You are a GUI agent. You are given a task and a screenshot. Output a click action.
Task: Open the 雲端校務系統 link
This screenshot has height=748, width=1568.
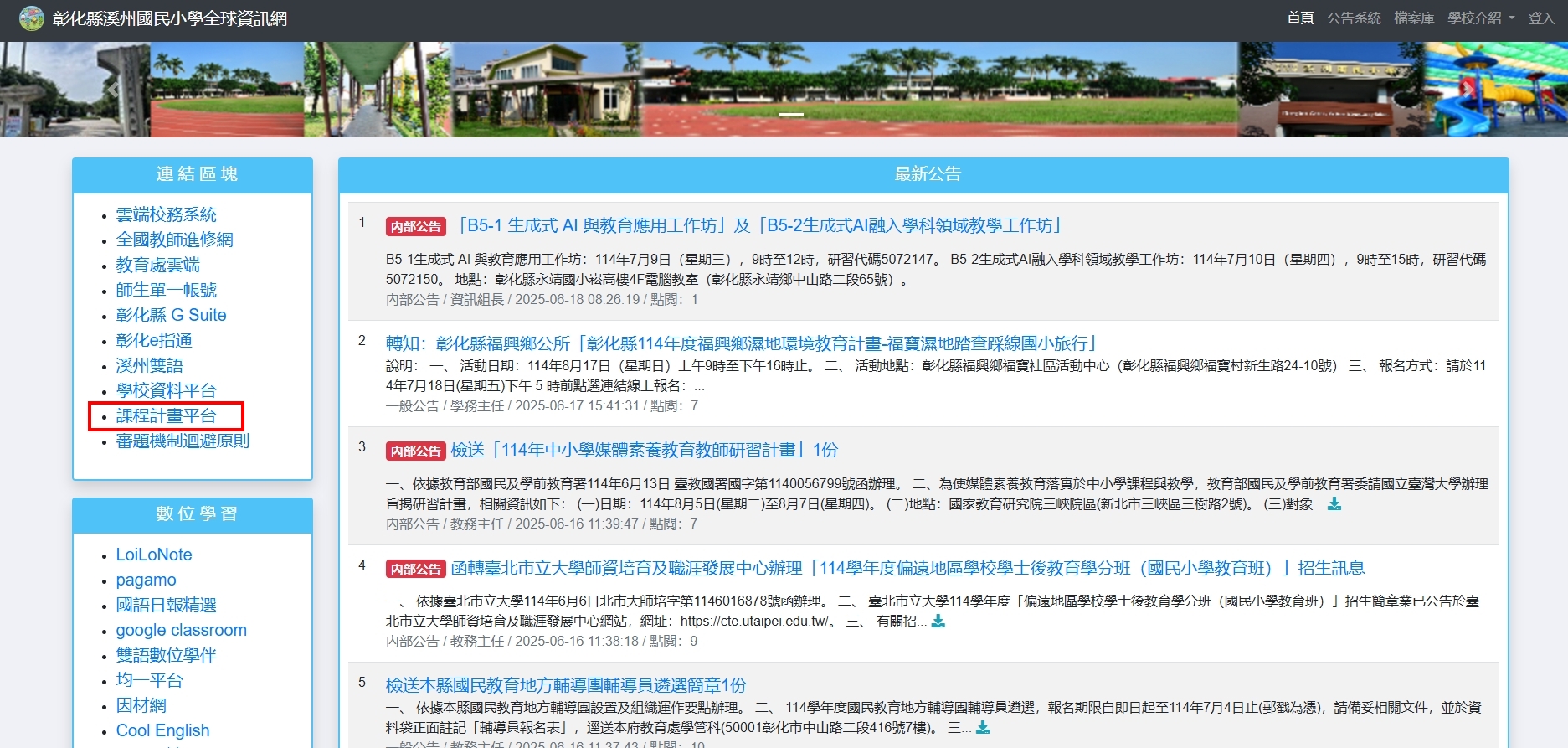pos(166,215)
